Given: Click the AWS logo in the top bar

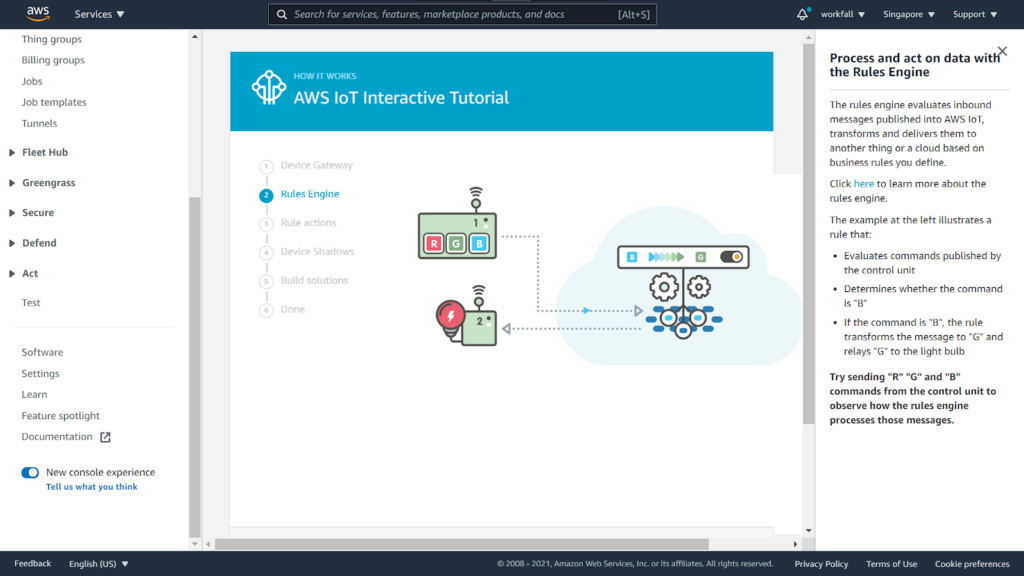Looking at the screenshot, I should (x=37, y=14).
